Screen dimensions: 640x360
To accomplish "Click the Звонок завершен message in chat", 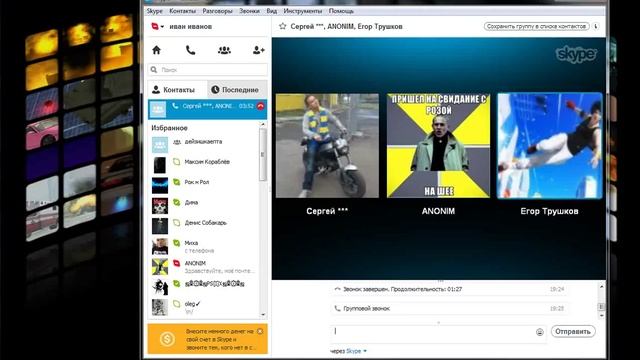I will click(x=402, y=289).
